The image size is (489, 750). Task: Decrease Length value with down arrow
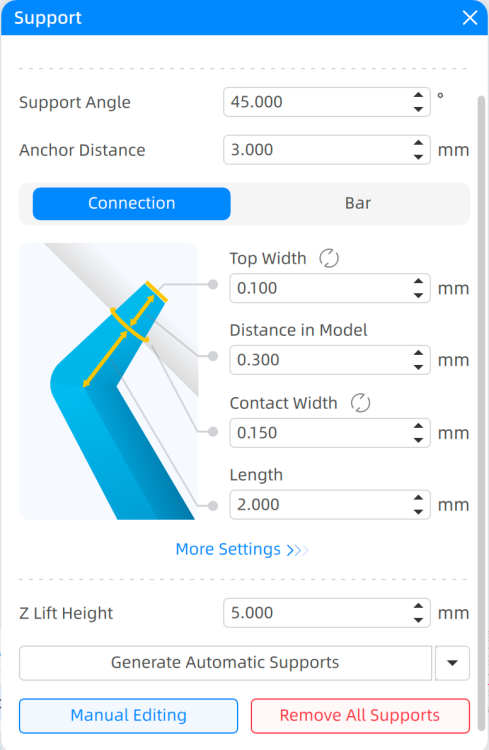point(418,512)
